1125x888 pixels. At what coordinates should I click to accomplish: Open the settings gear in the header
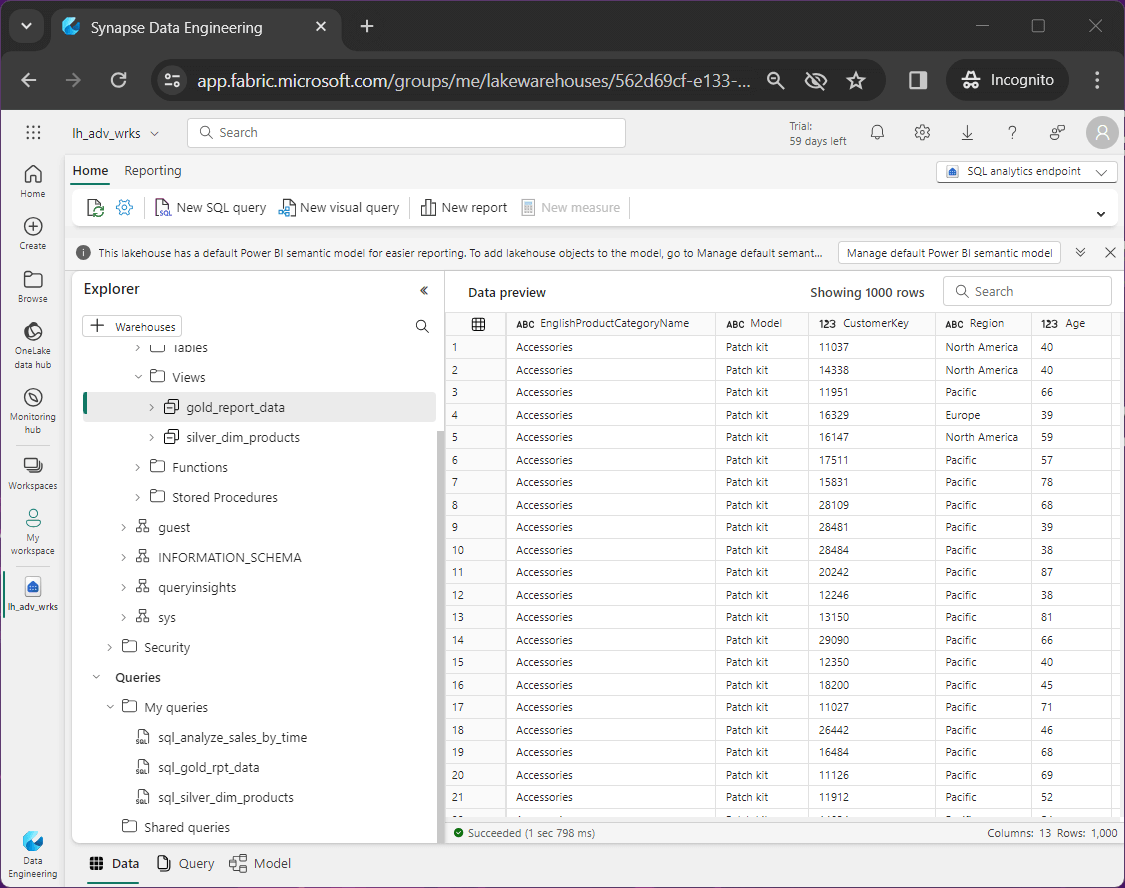pyautogui.click(x=922, y=133)
